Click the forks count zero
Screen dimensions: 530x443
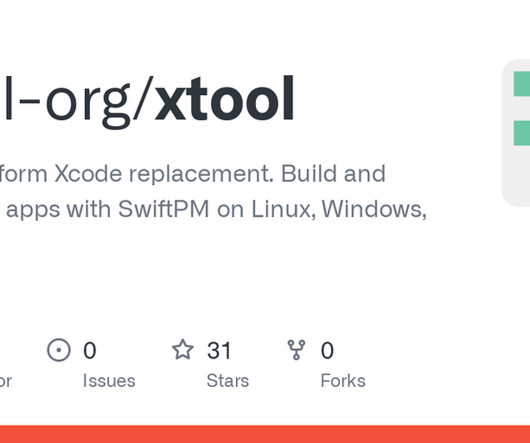[327, 350]
